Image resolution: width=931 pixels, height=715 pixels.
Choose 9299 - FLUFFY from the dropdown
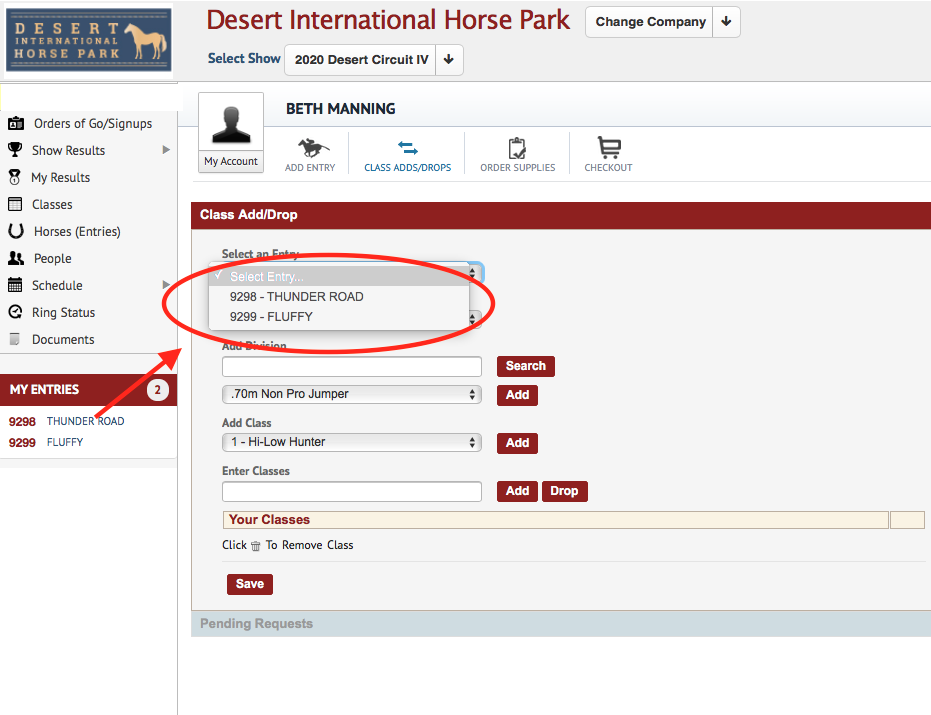tap(339, 317)
